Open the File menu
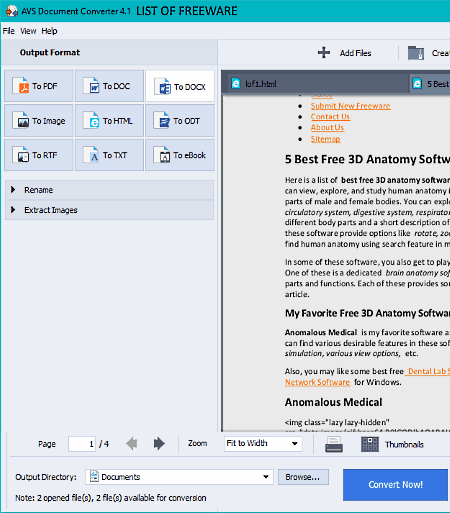Viewport: 450px width, 513px height. [9, 31]
